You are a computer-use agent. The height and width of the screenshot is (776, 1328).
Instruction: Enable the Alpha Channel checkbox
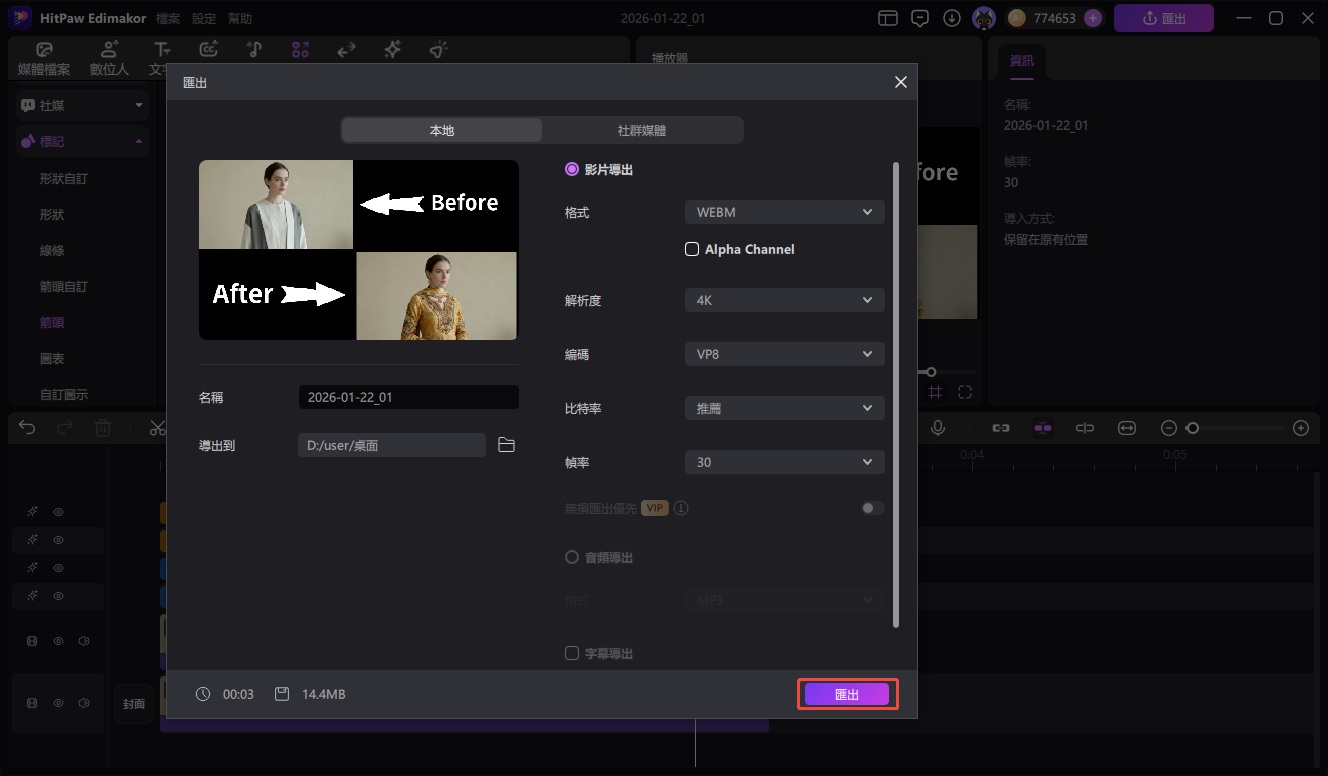coord(691,249)
